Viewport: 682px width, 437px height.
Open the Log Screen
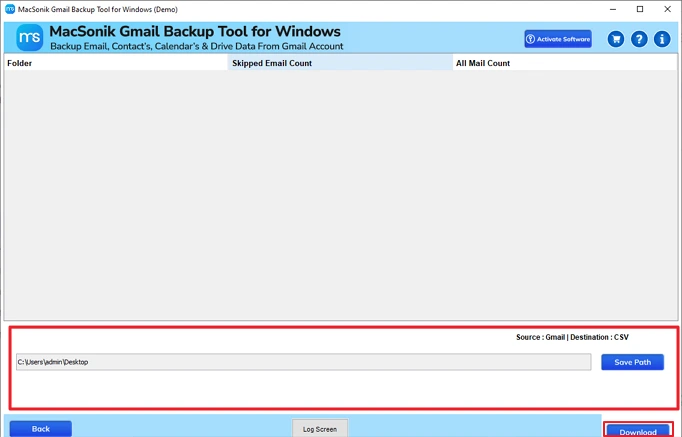320,429
